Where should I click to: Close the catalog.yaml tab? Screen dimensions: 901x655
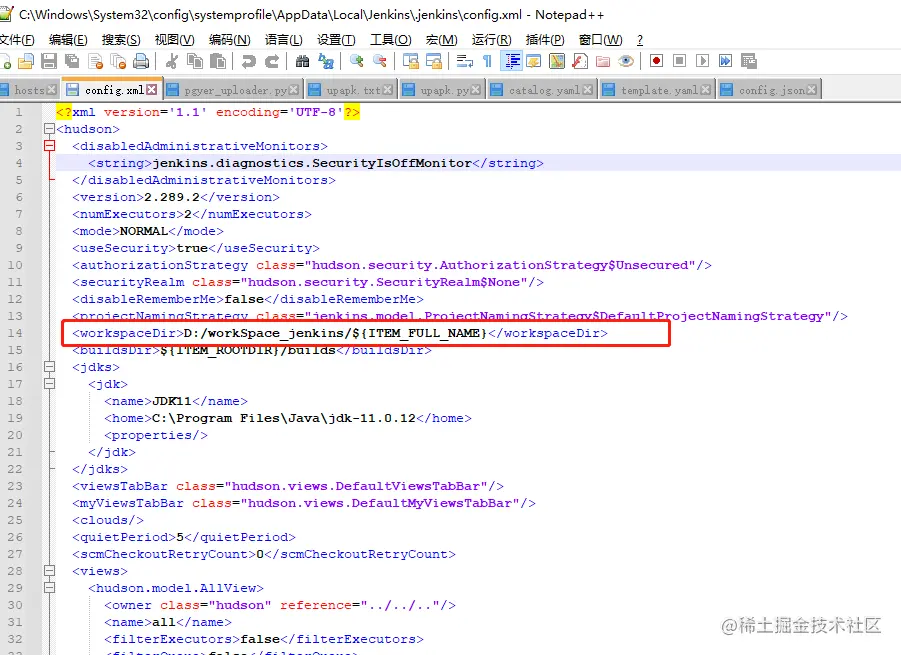586,88
